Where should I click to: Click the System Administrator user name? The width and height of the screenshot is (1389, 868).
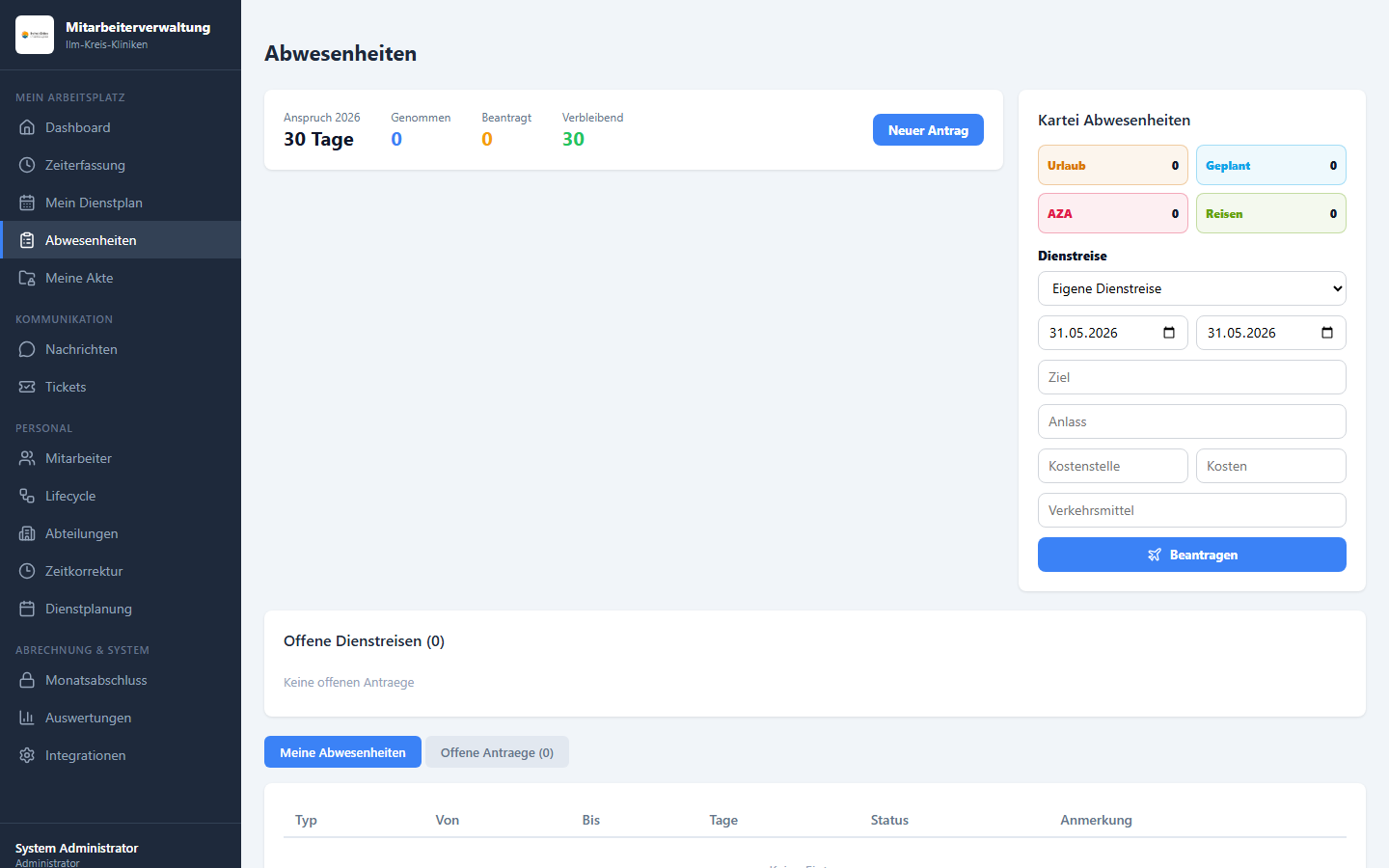point(77,848)
